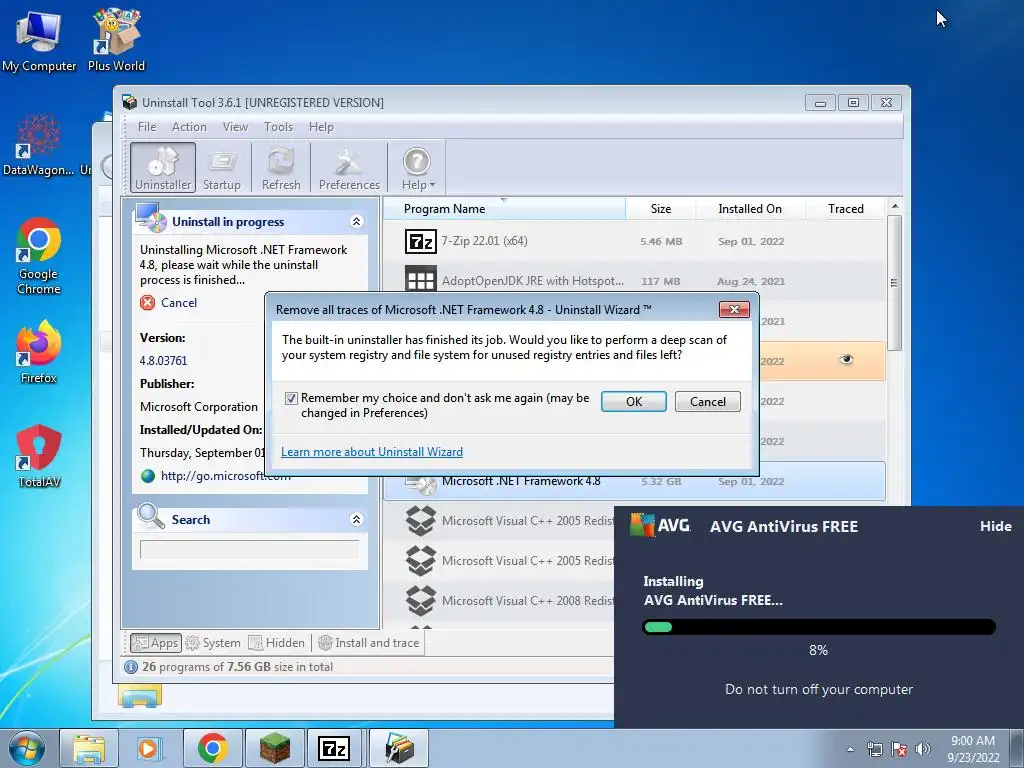Open Plus World desktop shortcut
The width and height of the screenshot is (1024, 768).
point(116,41)
